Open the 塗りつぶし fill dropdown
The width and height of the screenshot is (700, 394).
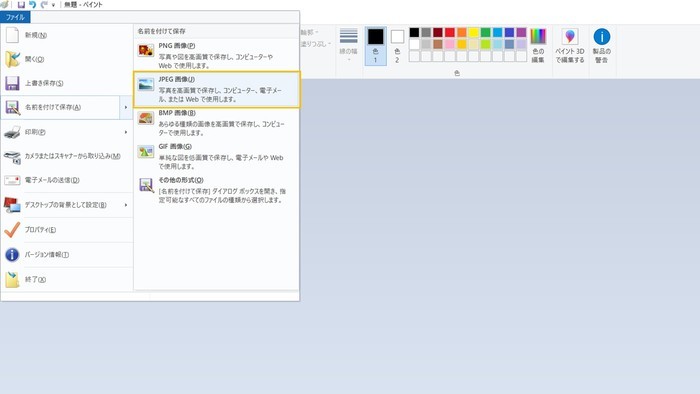[316, 44]
